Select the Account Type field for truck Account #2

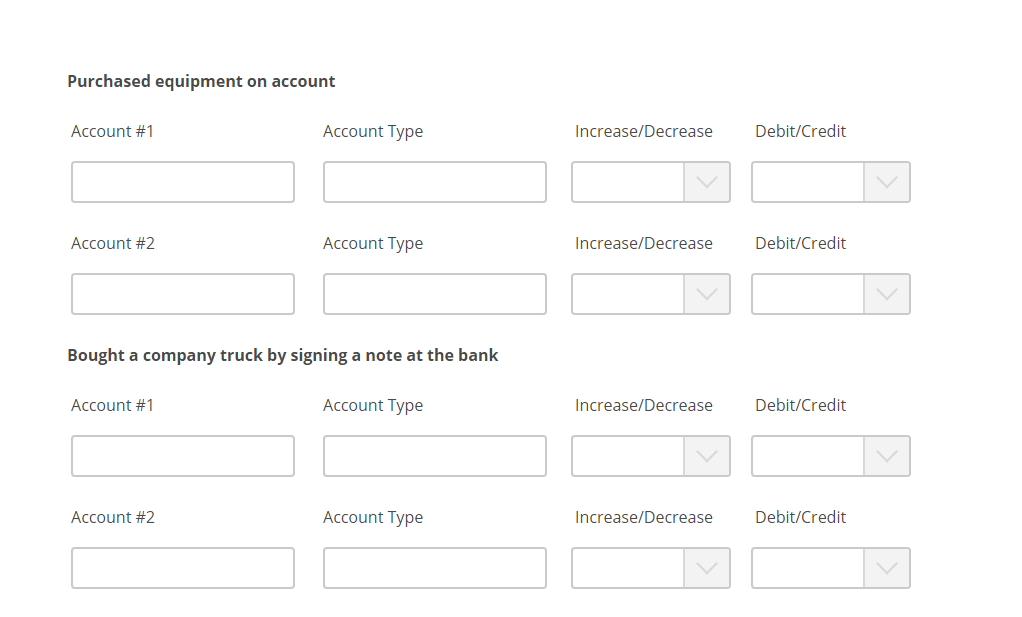pos(434,568)
